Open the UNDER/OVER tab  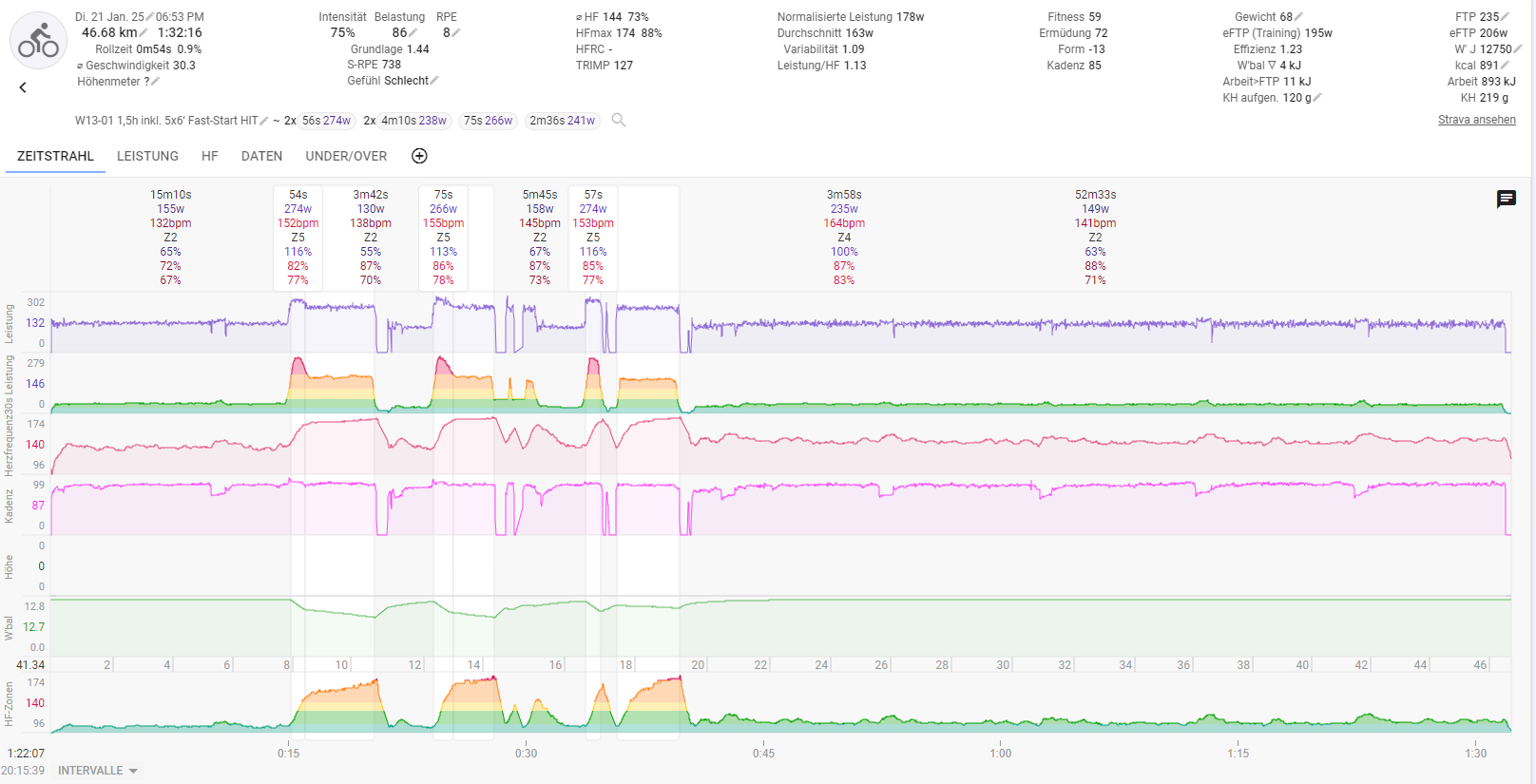pos(346,156)
